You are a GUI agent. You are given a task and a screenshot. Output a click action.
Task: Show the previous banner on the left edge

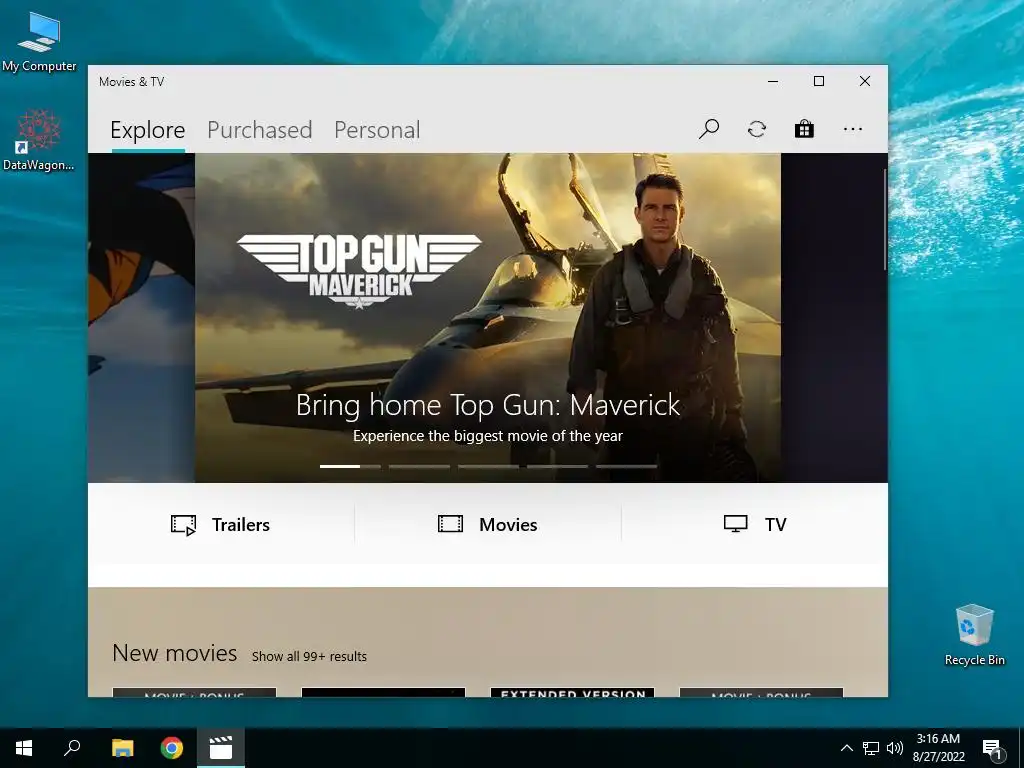point(141,318)
